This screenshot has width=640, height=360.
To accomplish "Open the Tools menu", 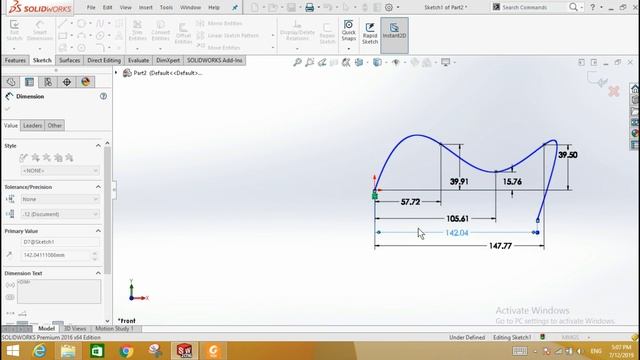I will (x=166, y=7).
